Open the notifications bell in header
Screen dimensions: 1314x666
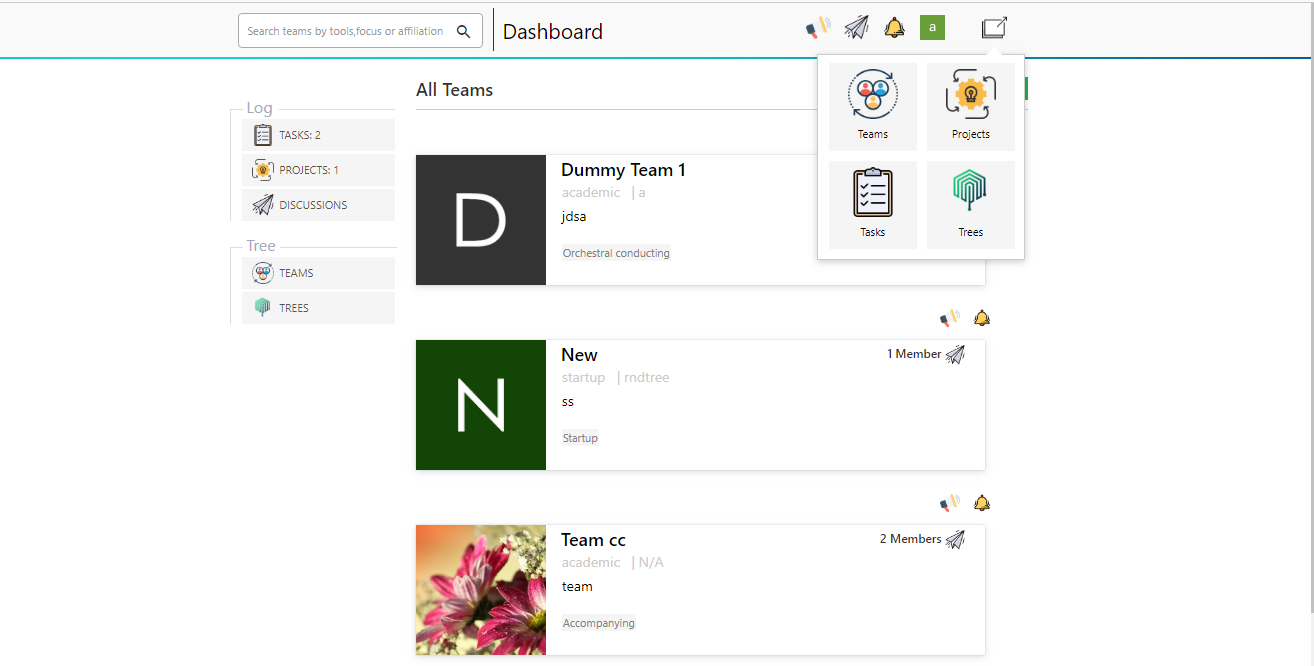[894, 28]
